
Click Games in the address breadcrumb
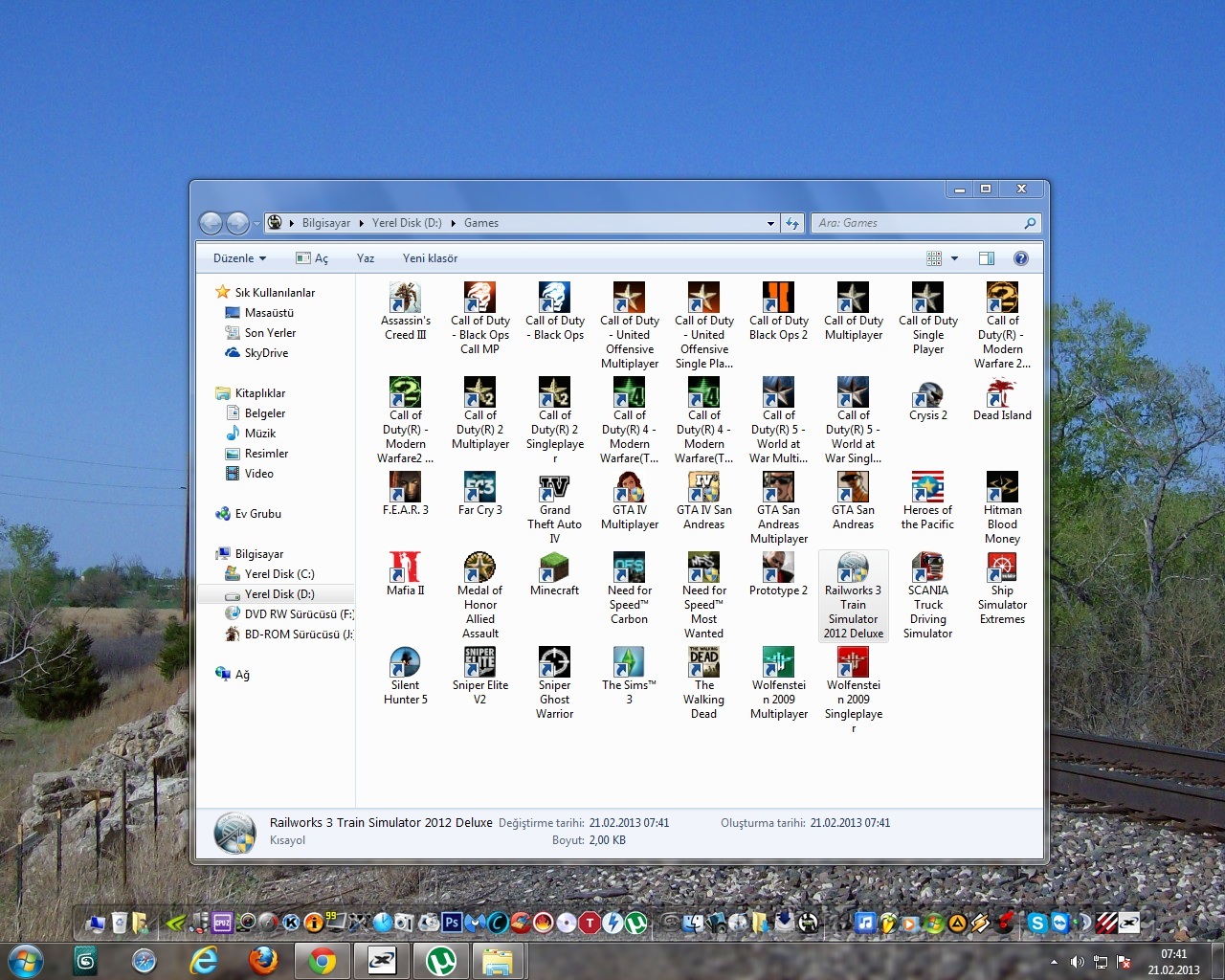[481, 223]
